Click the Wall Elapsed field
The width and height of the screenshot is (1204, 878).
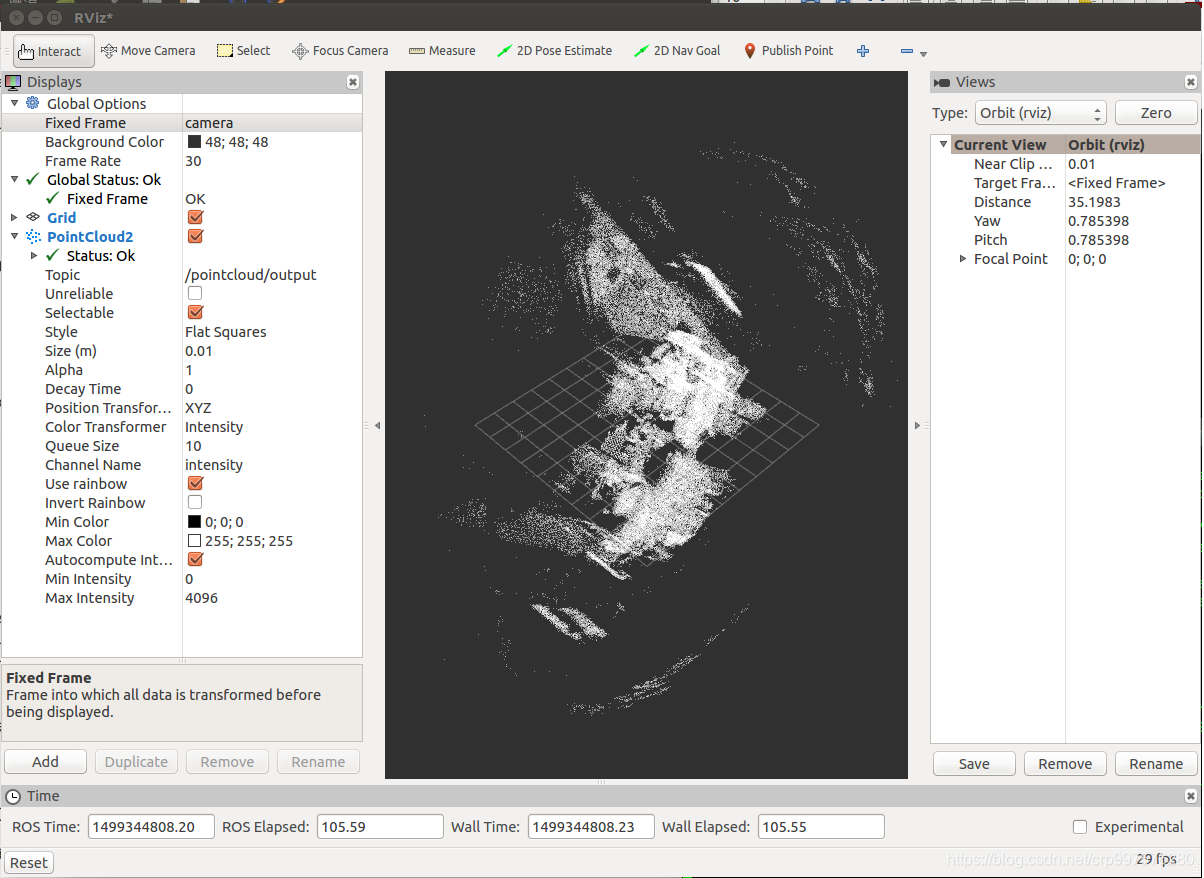point(821,827)
